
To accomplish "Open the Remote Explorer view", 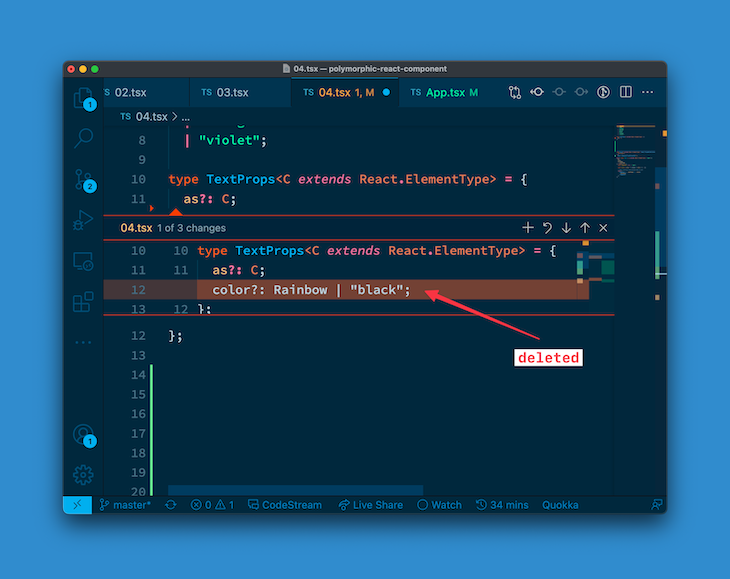I will pyautogui.click(x=84, y=261).
